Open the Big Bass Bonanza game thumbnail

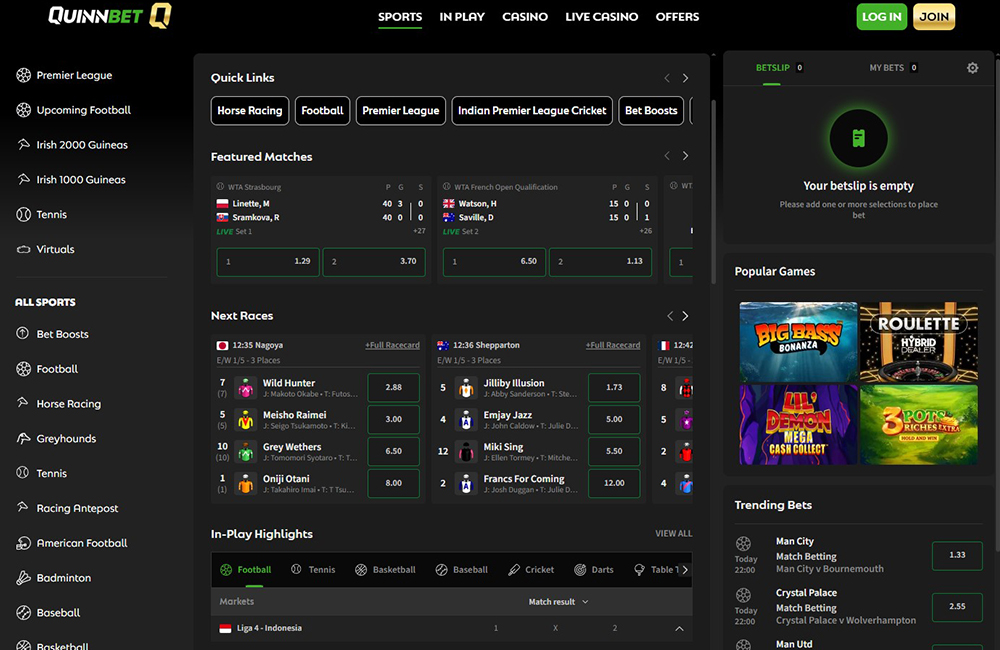(x=798, y=341)
